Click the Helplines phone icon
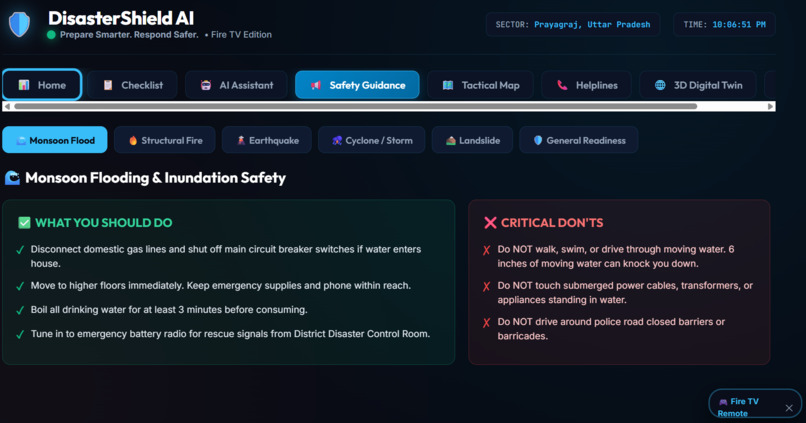The image size is (806, 423). click(x=562, y=85)
